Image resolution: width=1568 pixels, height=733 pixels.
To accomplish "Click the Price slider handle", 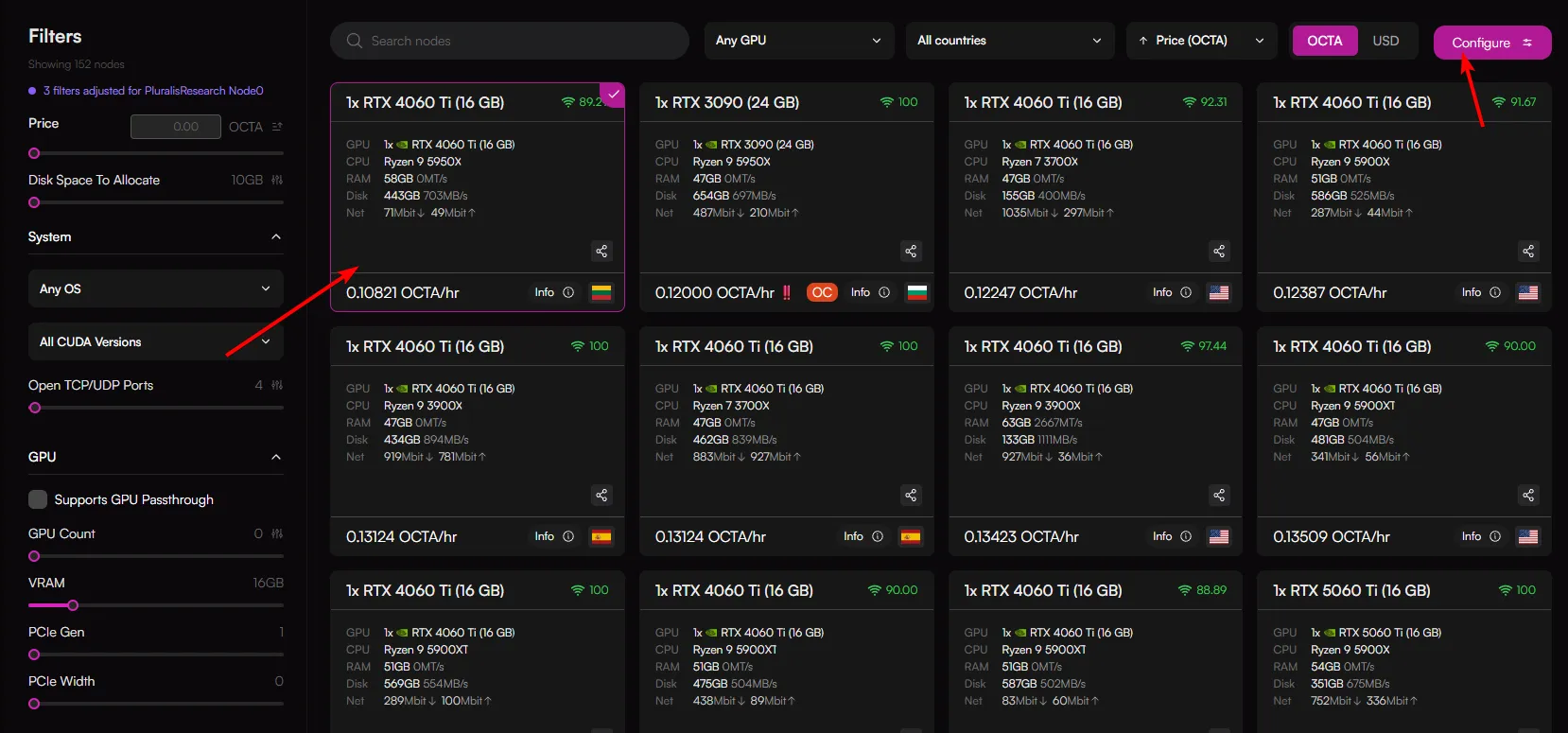I will click(x=34, y=153).
